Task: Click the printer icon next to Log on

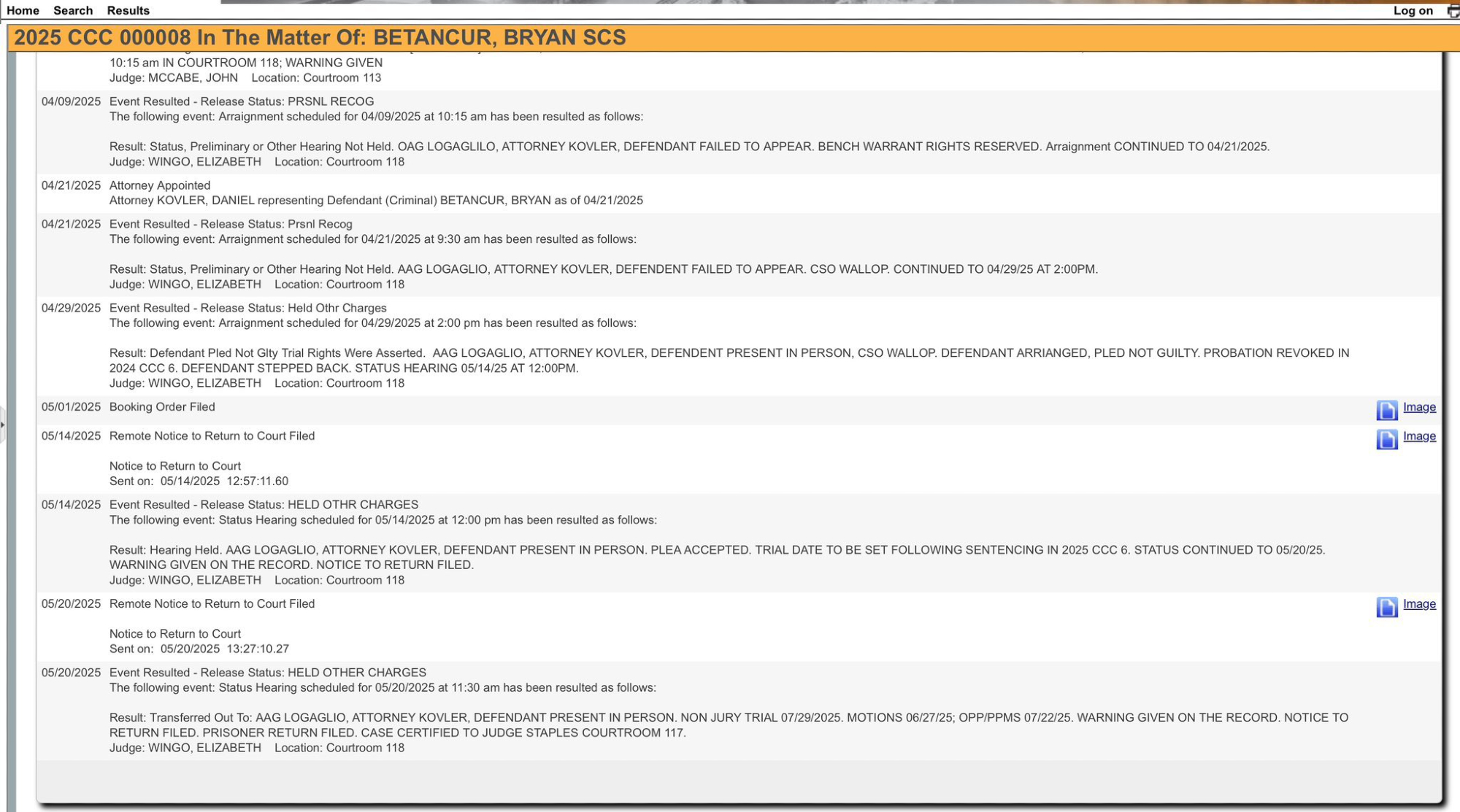Action: coord(1453,11)
